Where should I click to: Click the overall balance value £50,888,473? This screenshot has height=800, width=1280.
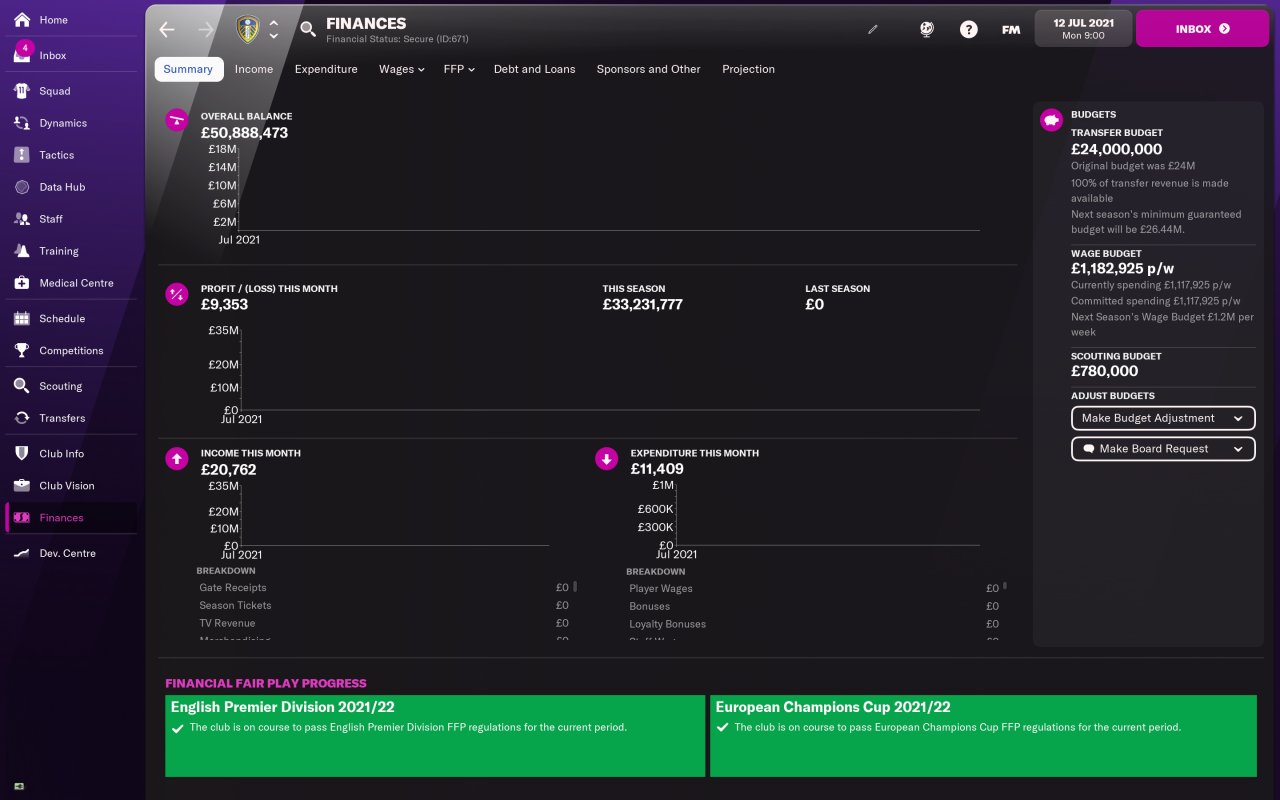pyautogui.click(x=244, y=132)
